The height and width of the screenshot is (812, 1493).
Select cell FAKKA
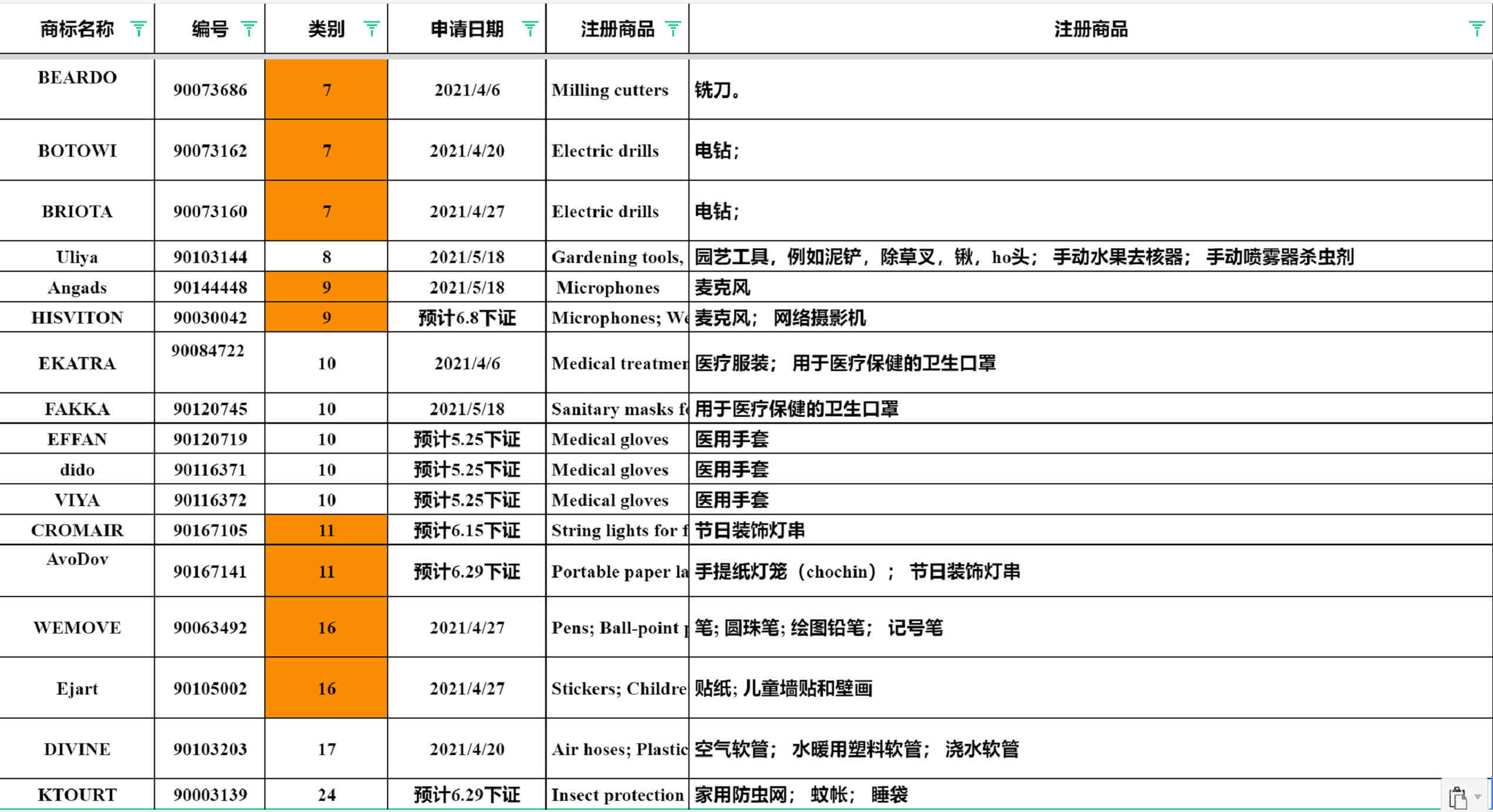[x=77, y=409]
